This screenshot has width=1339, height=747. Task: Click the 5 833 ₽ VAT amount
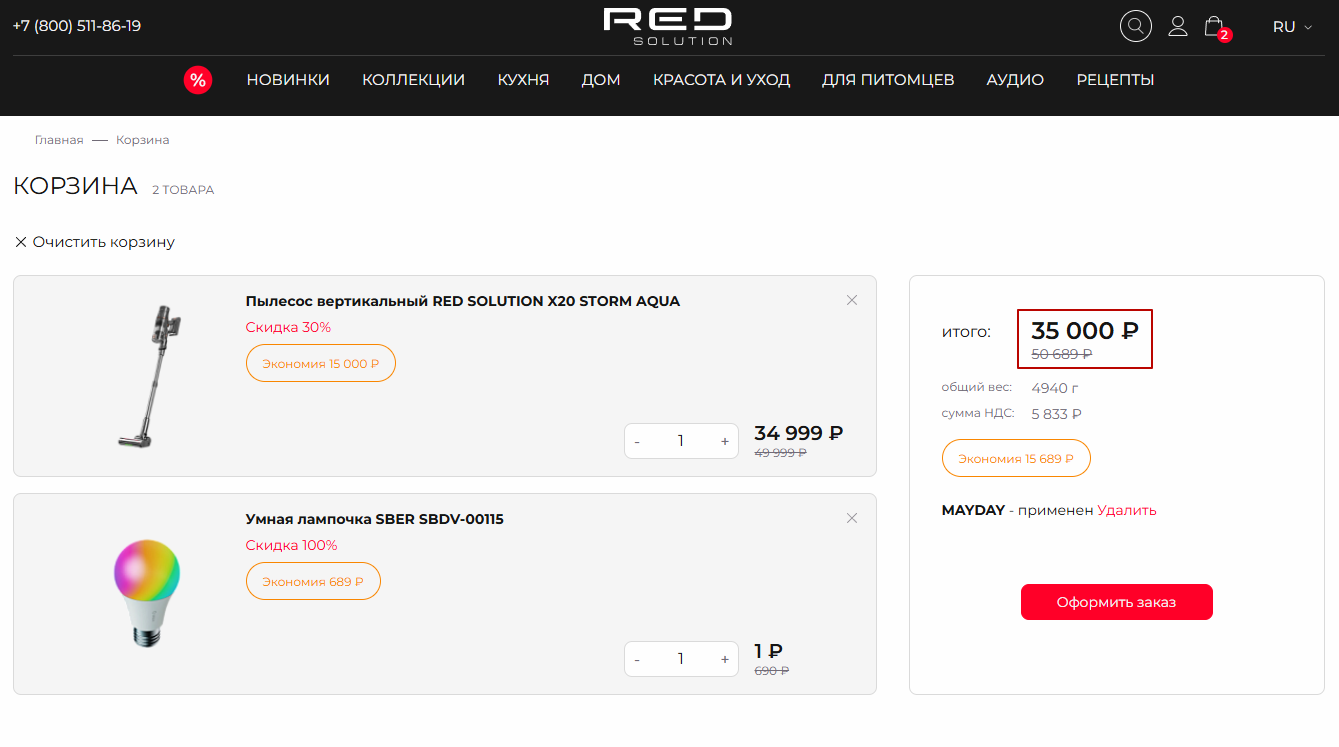point(1057,414)
